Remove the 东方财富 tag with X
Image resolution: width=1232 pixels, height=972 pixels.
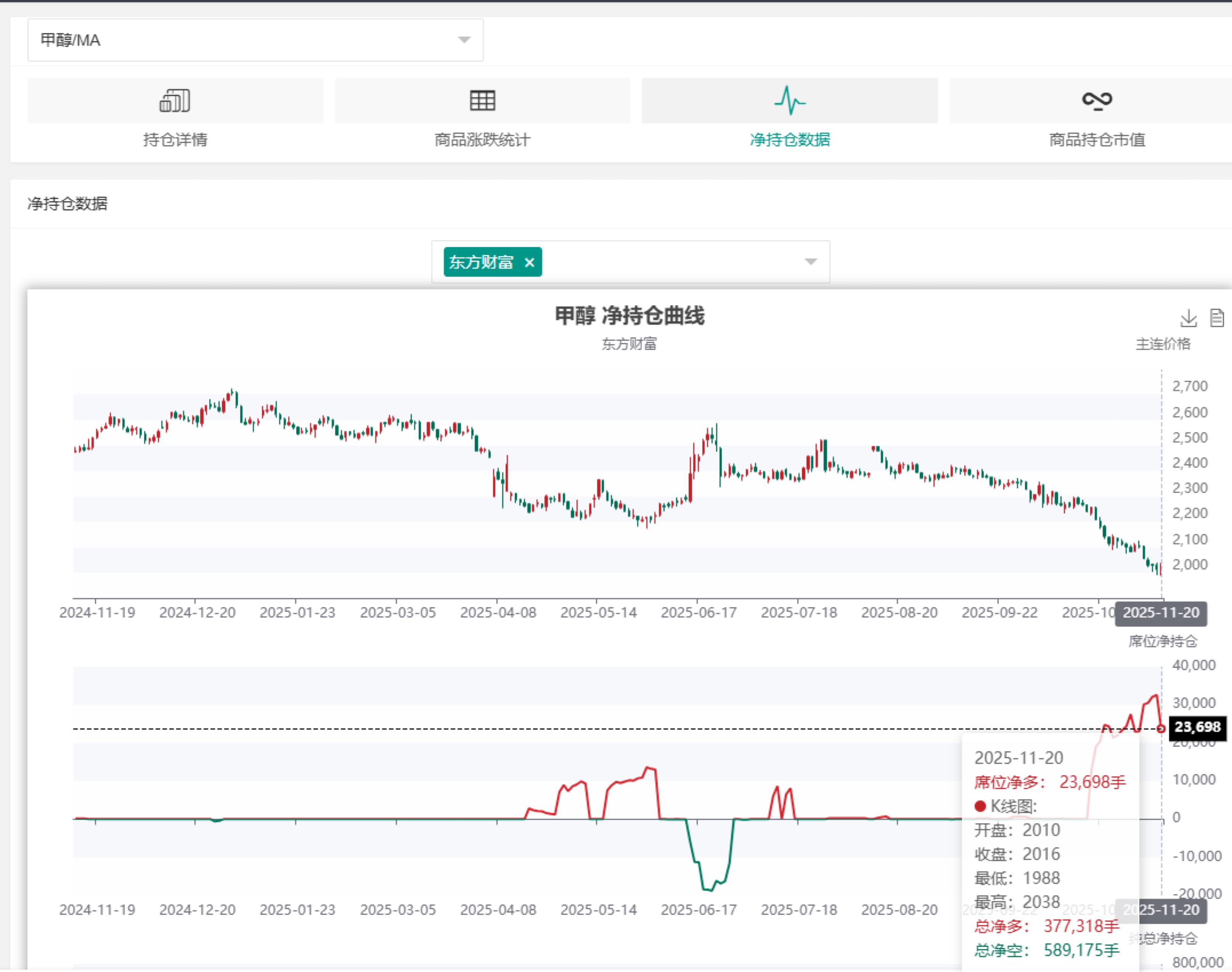[x=530, y=262]
